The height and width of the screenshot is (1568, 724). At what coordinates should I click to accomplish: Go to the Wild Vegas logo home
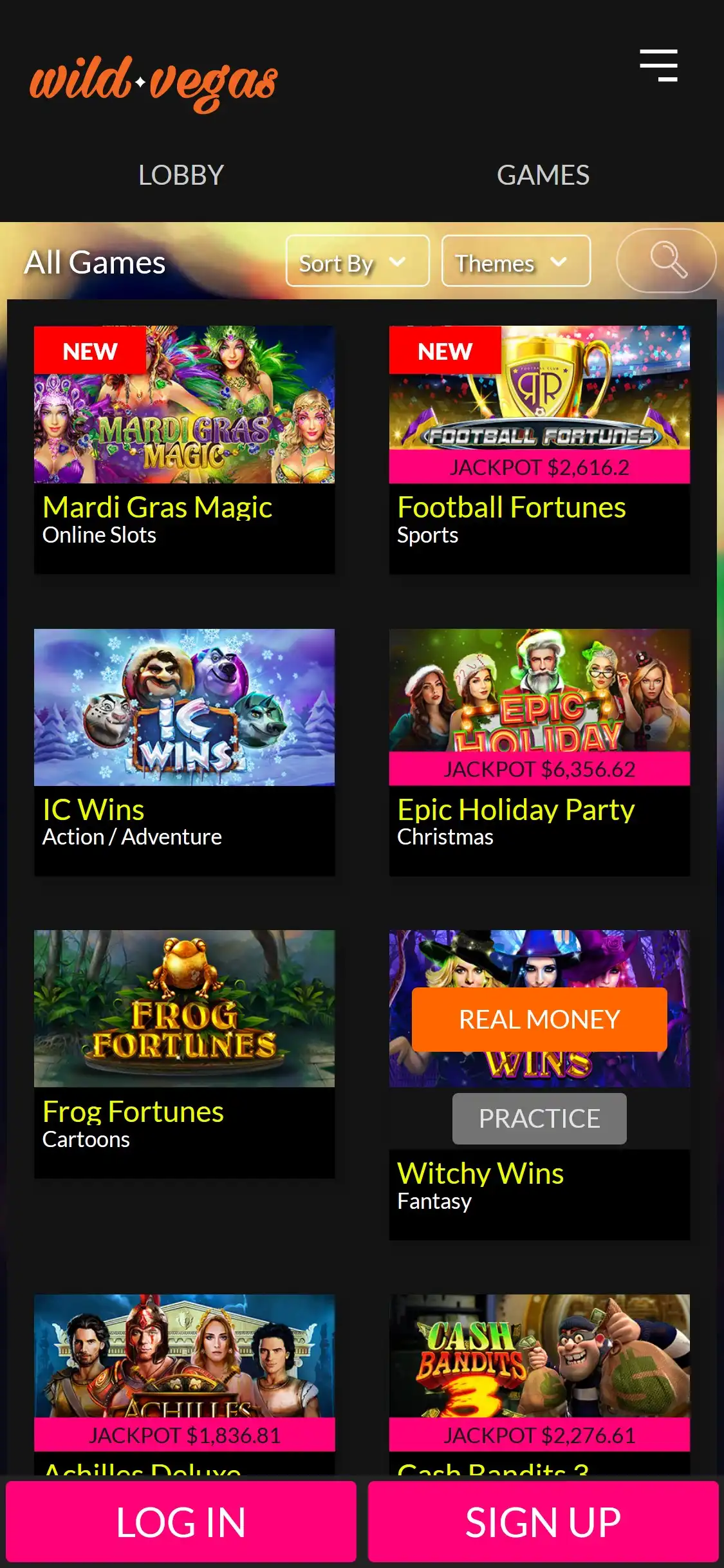point(153,83)
